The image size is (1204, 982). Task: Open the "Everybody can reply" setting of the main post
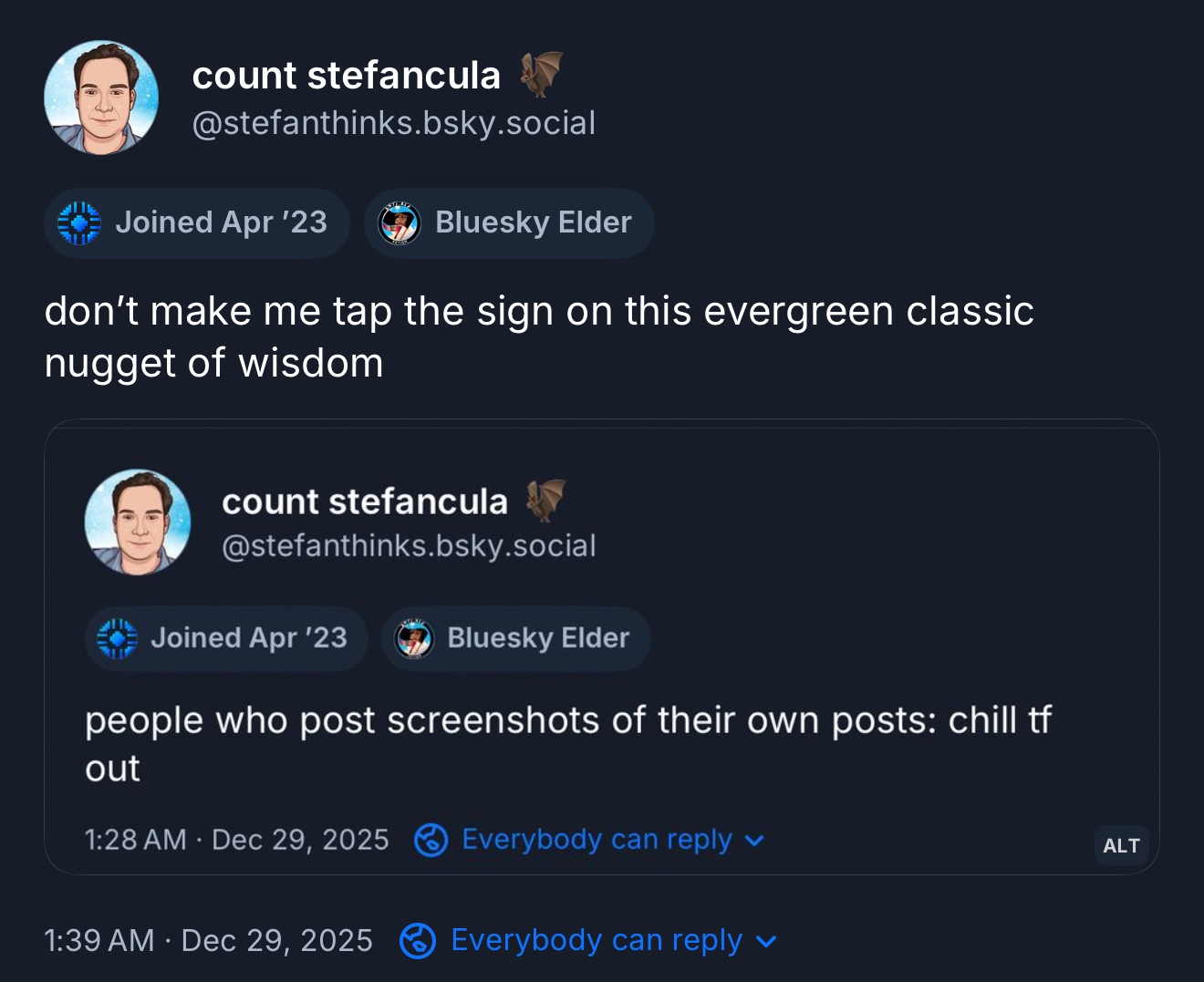[x=597, y=941]
